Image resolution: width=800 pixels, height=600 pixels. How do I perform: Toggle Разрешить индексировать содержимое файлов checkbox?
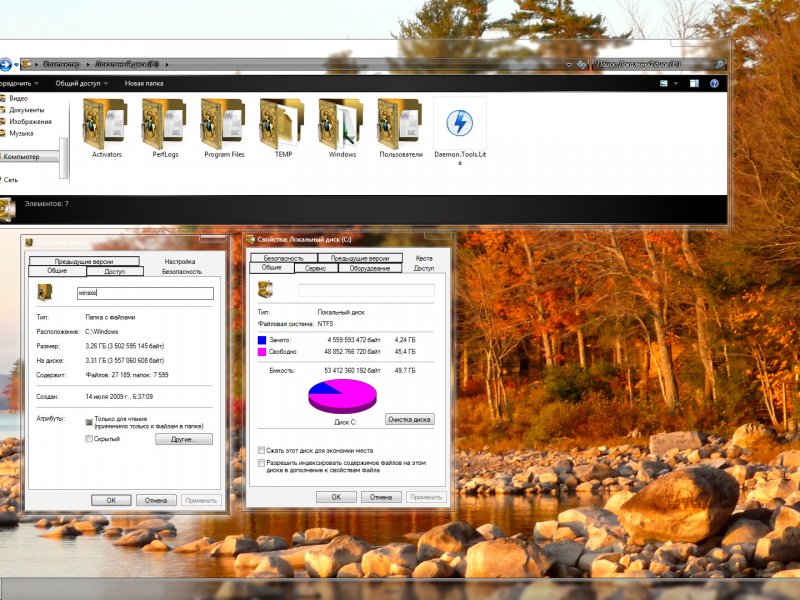(261, 463)
